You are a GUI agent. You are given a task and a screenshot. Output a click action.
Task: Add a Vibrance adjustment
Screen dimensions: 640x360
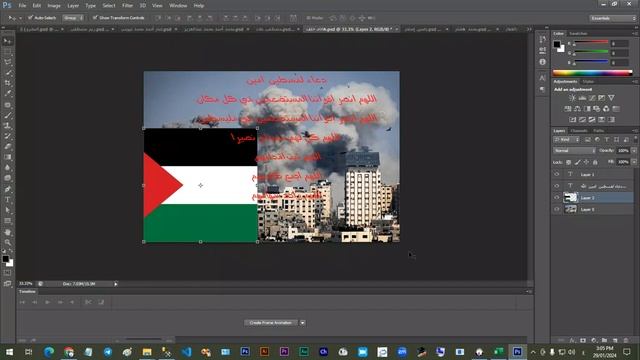tap(611, 98)
